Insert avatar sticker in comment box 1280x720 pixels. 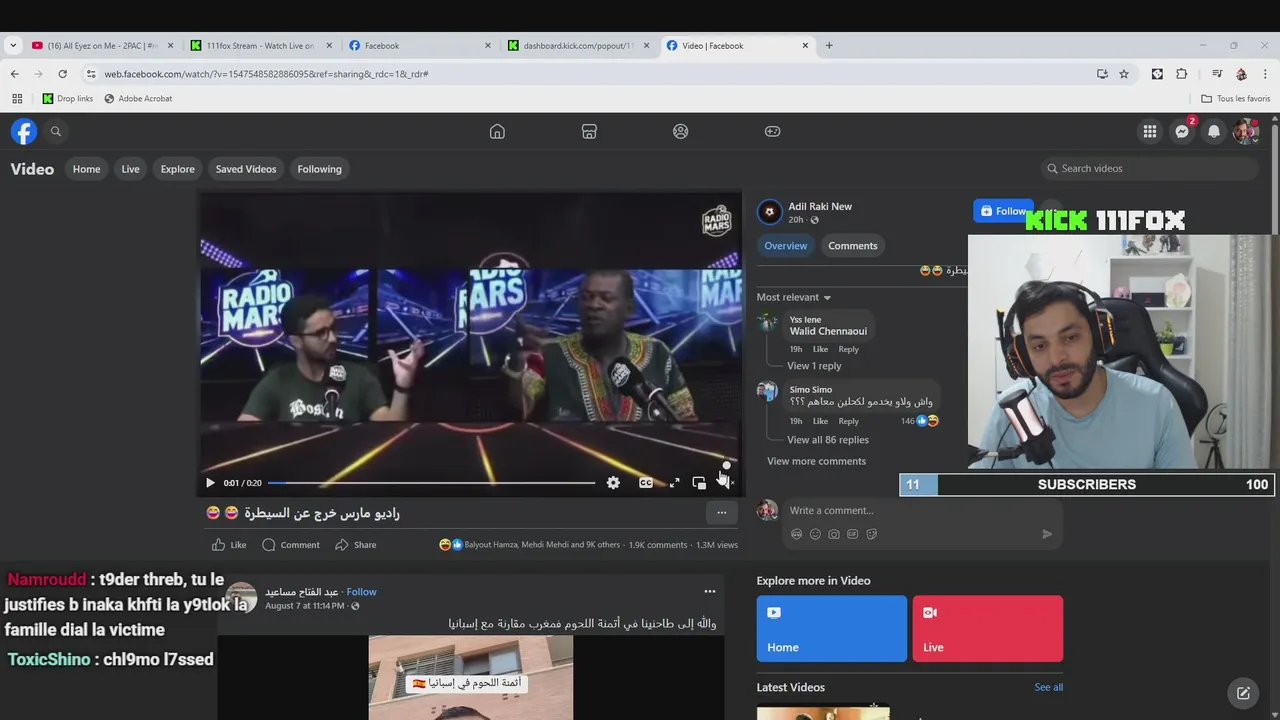coord(797,534)
